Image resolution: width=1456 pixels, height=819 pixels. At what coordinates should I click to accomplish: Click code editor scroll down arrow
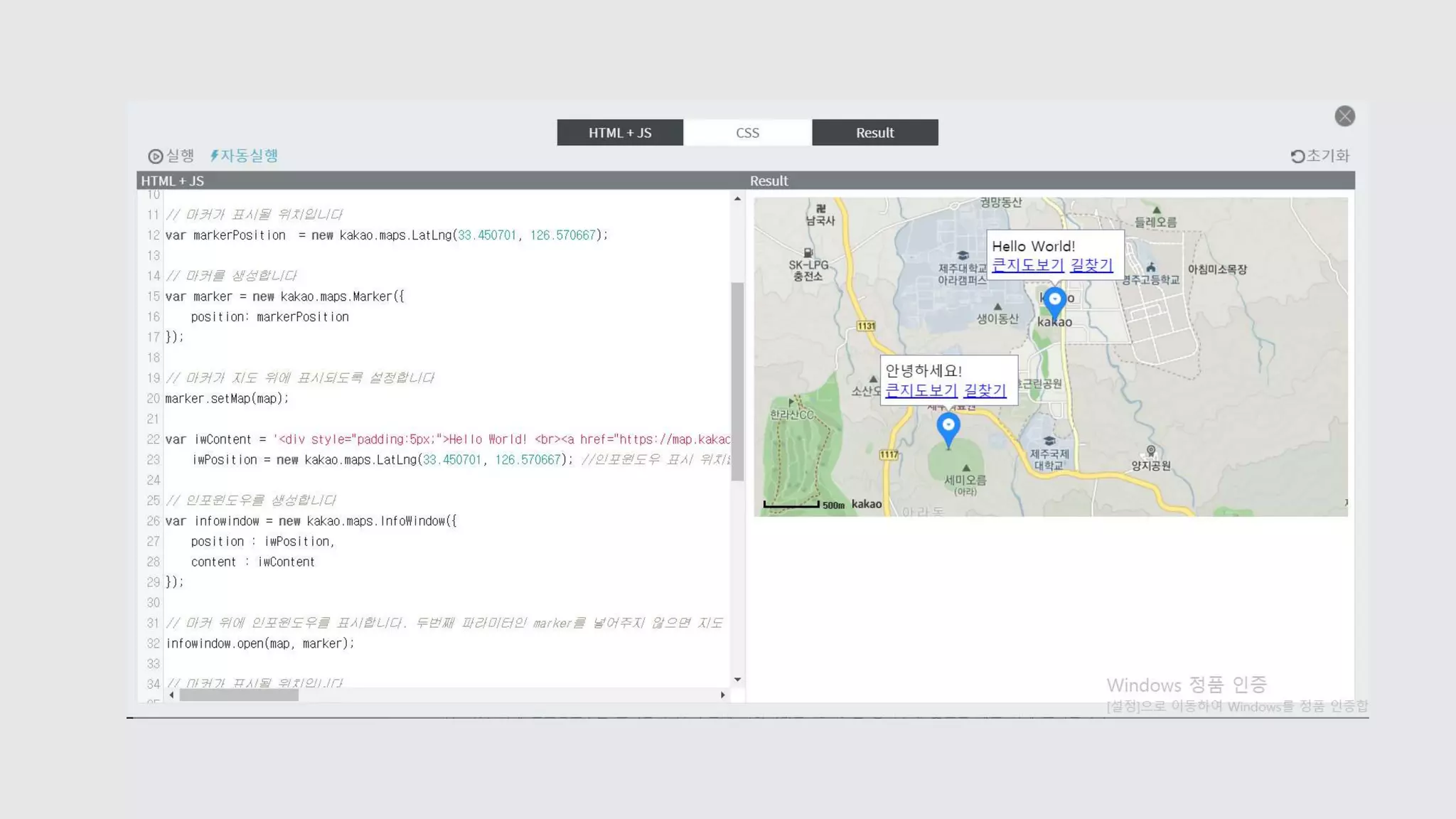point(737,680)
